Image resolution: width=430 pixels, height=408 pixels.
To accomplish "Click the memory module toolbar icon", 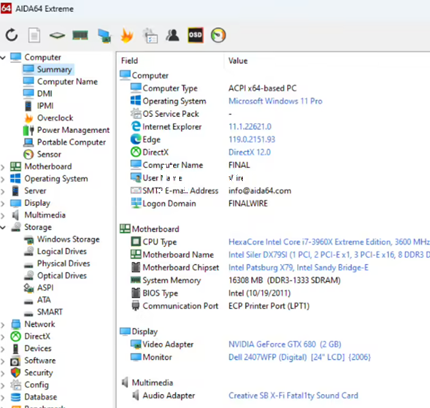I will 80,35.
